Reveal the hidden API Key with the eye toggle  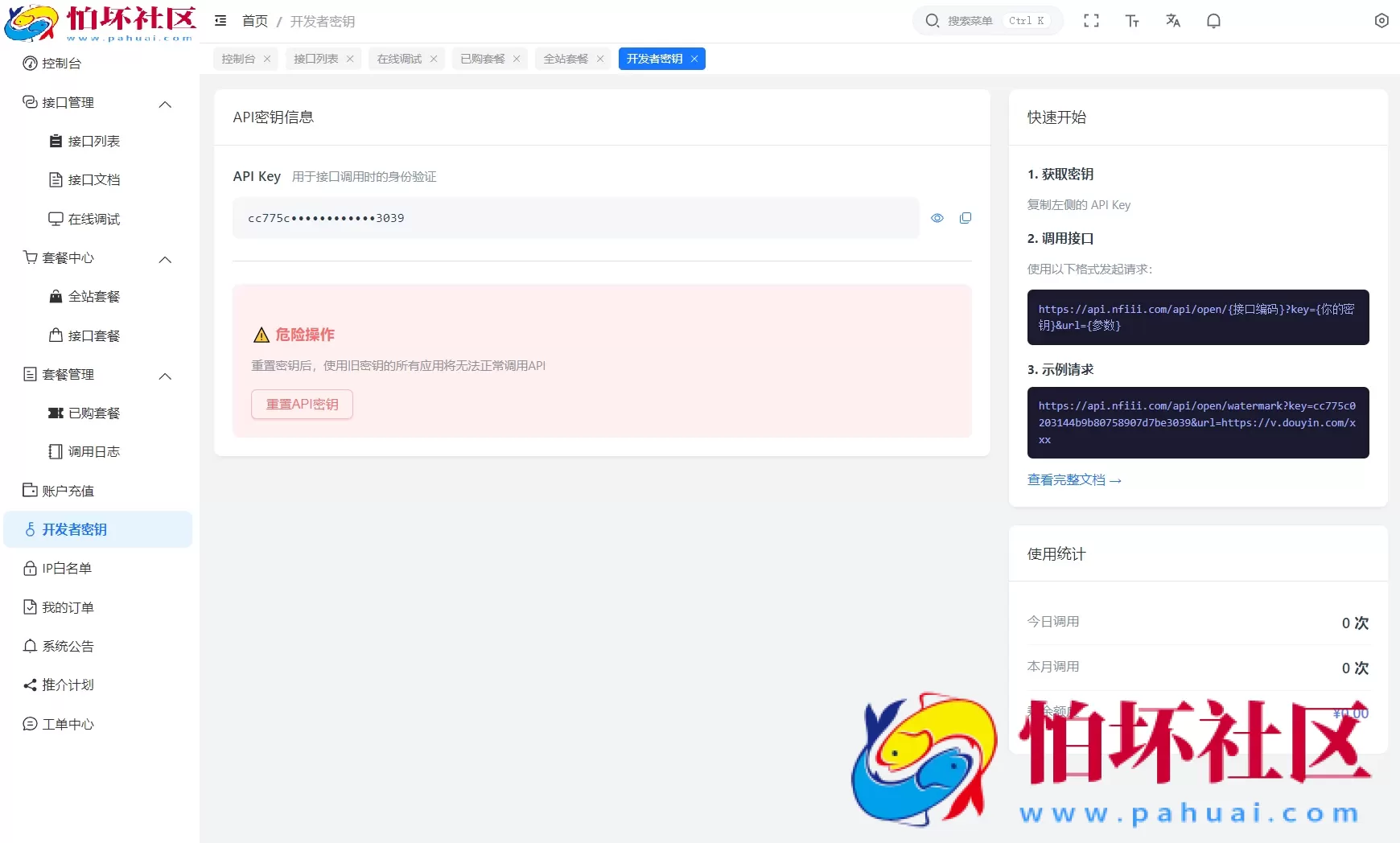[938, 218]
